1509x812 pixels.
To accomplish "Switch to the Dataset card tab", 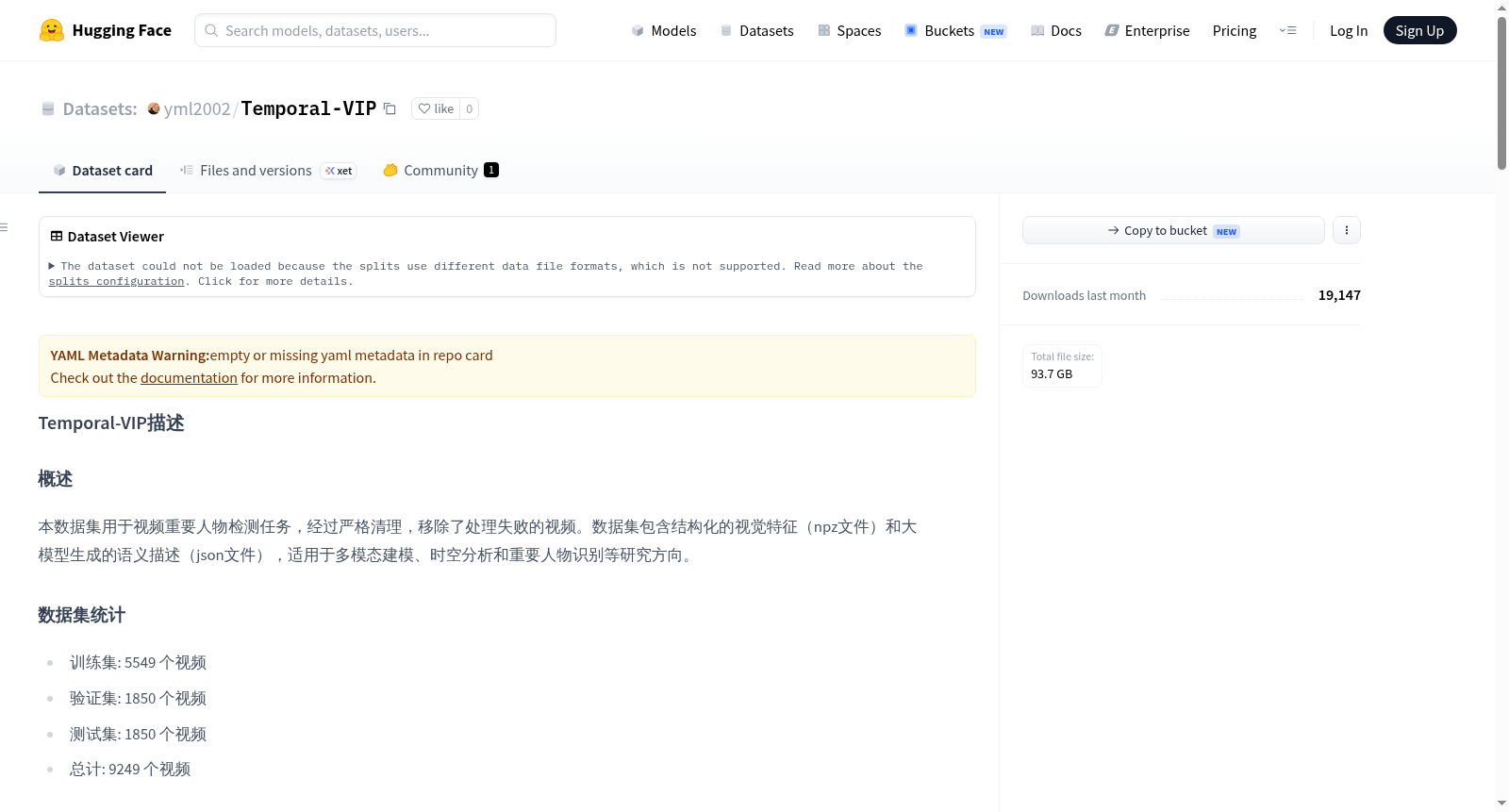I will [102, 170].
